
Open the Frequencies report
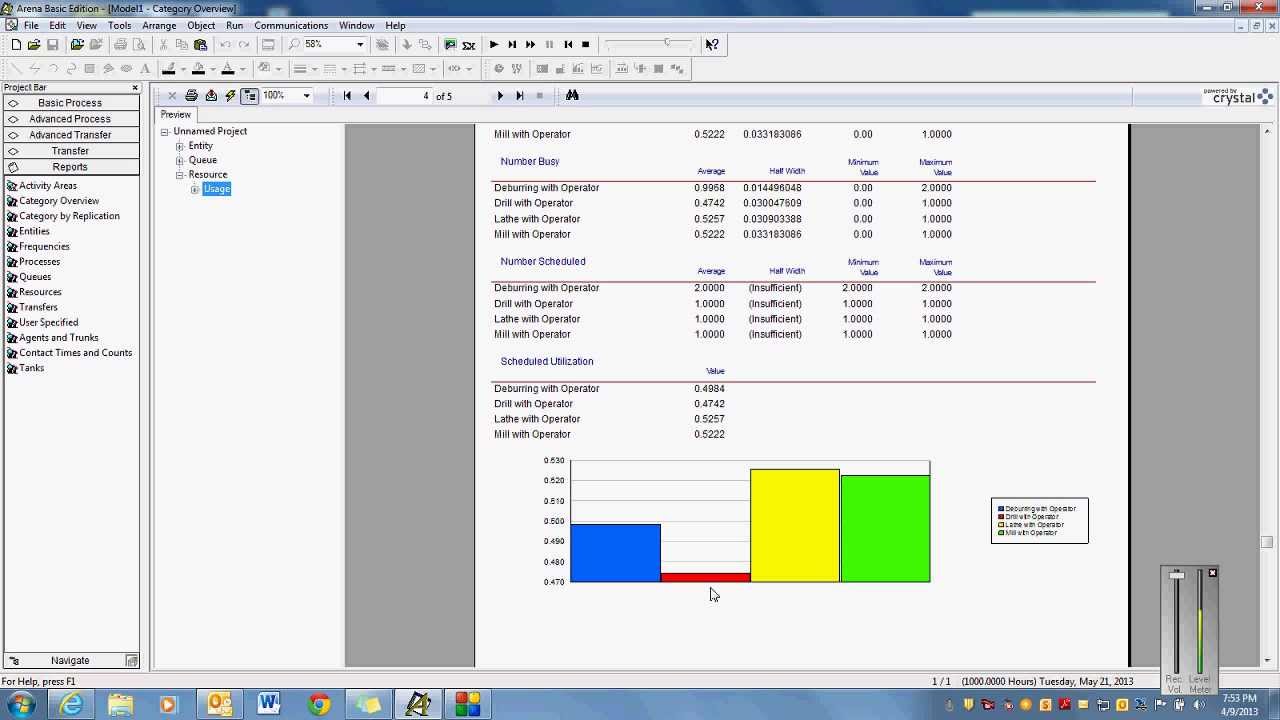(38, 247)
